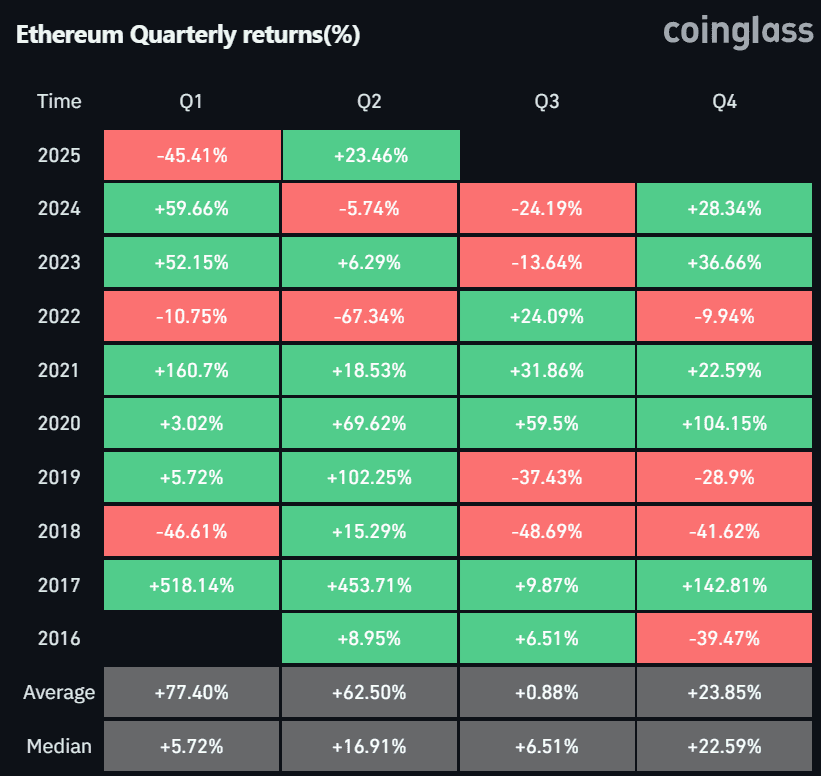821x776 pixels.
Task: Click the Median row label
Action: (x=59, y=746)
